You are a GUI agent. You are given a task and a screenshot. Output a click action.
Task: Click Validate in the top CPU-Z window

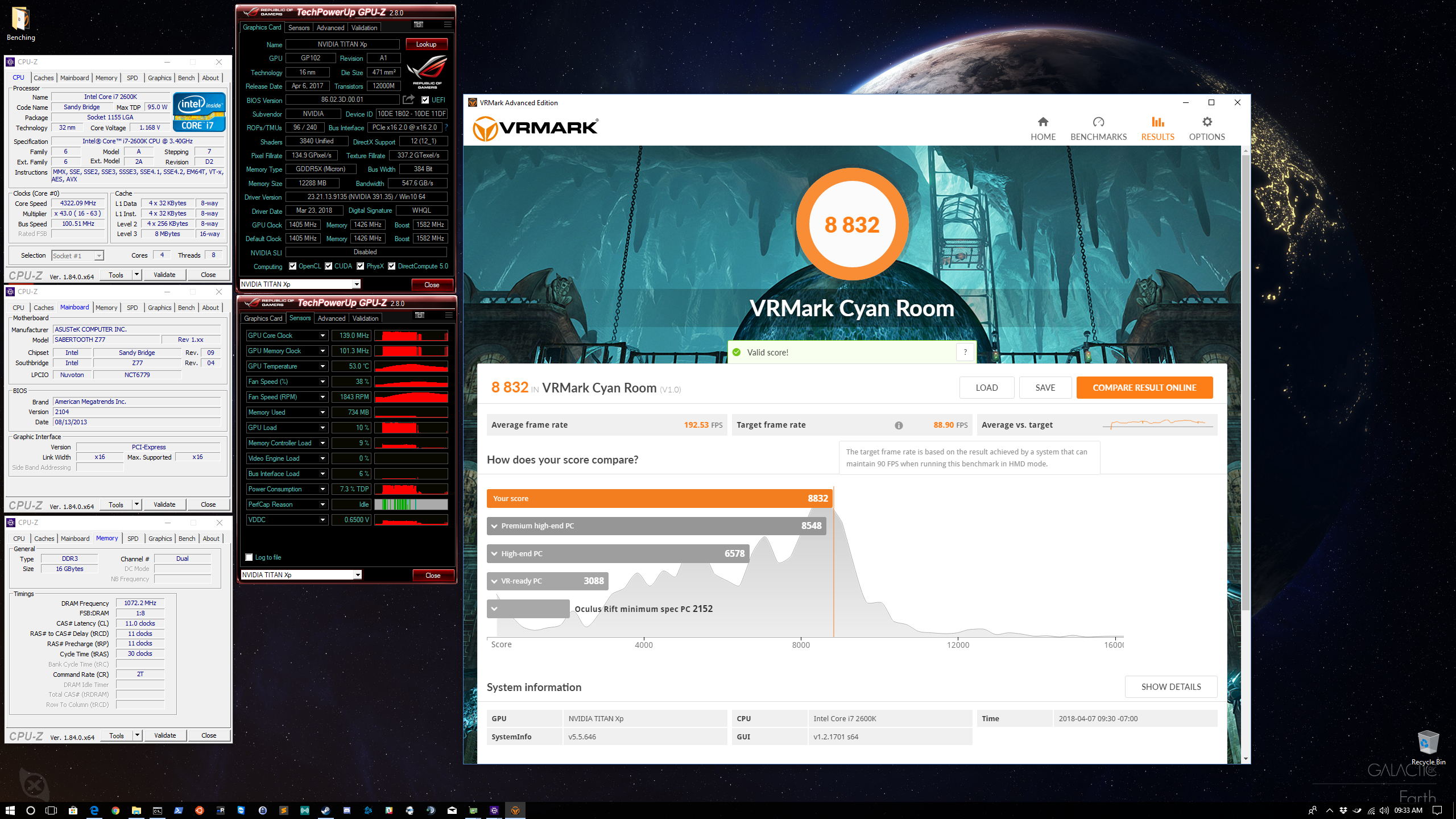pos(164,275)
